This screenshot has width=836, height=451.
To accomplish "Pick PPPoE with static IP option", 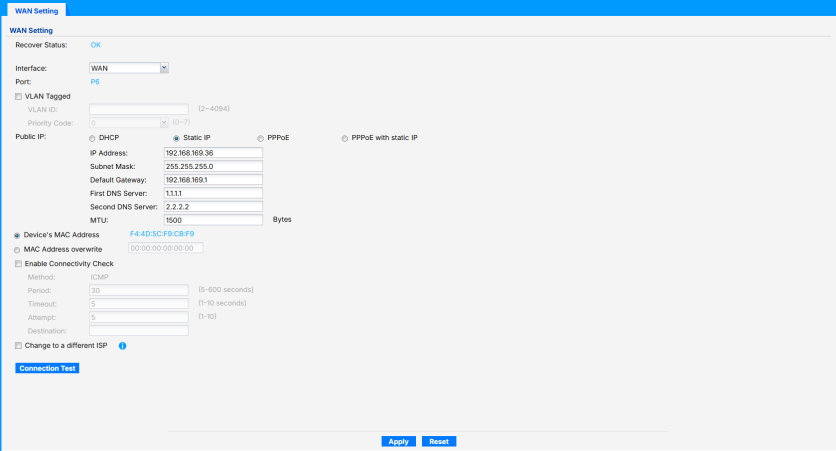I will click(345, 138).
